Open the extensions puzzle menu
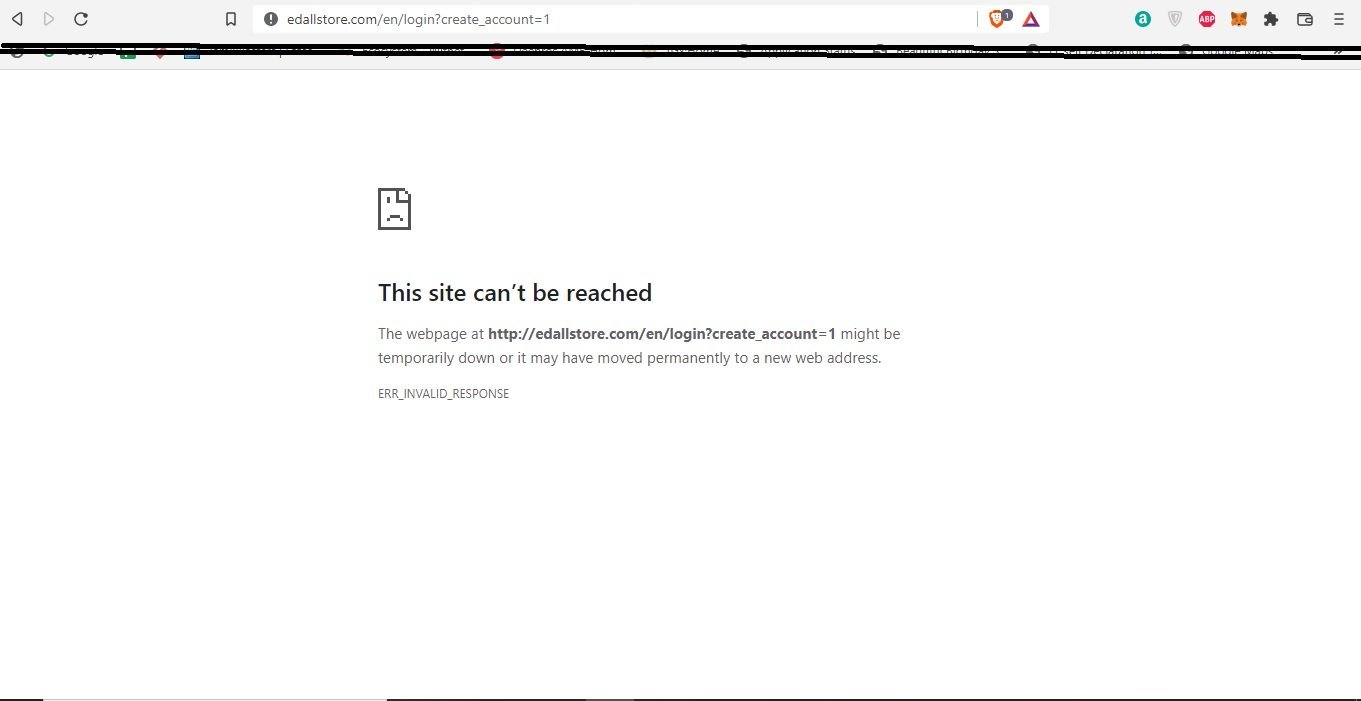The width and height of the screenshot is (1361, 701). [x=1271, y=19]
